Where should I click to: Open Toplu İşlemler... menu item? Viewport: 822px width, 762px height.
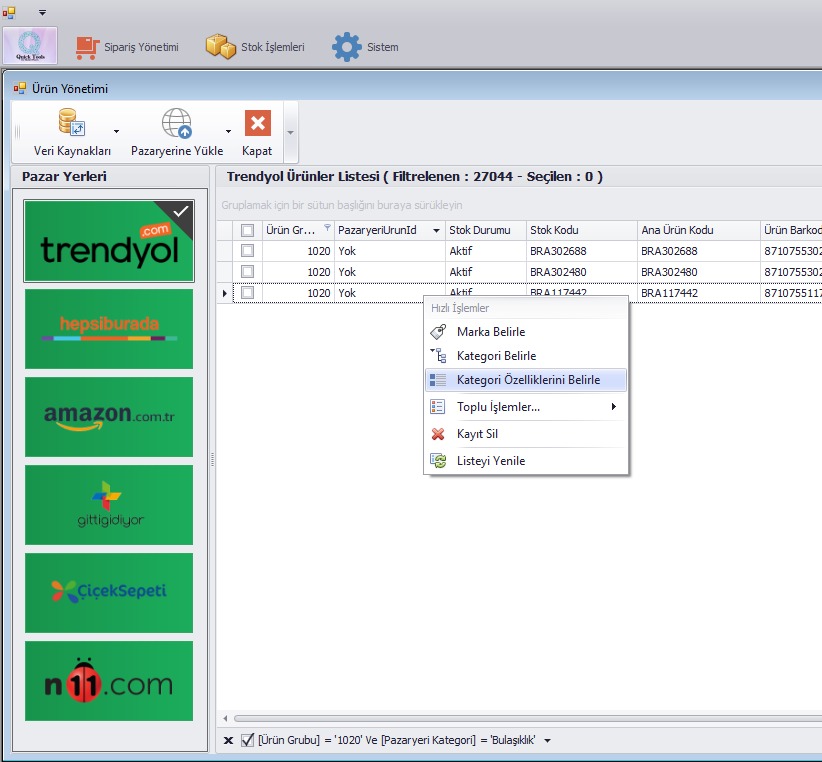click(x=526, y=407)
